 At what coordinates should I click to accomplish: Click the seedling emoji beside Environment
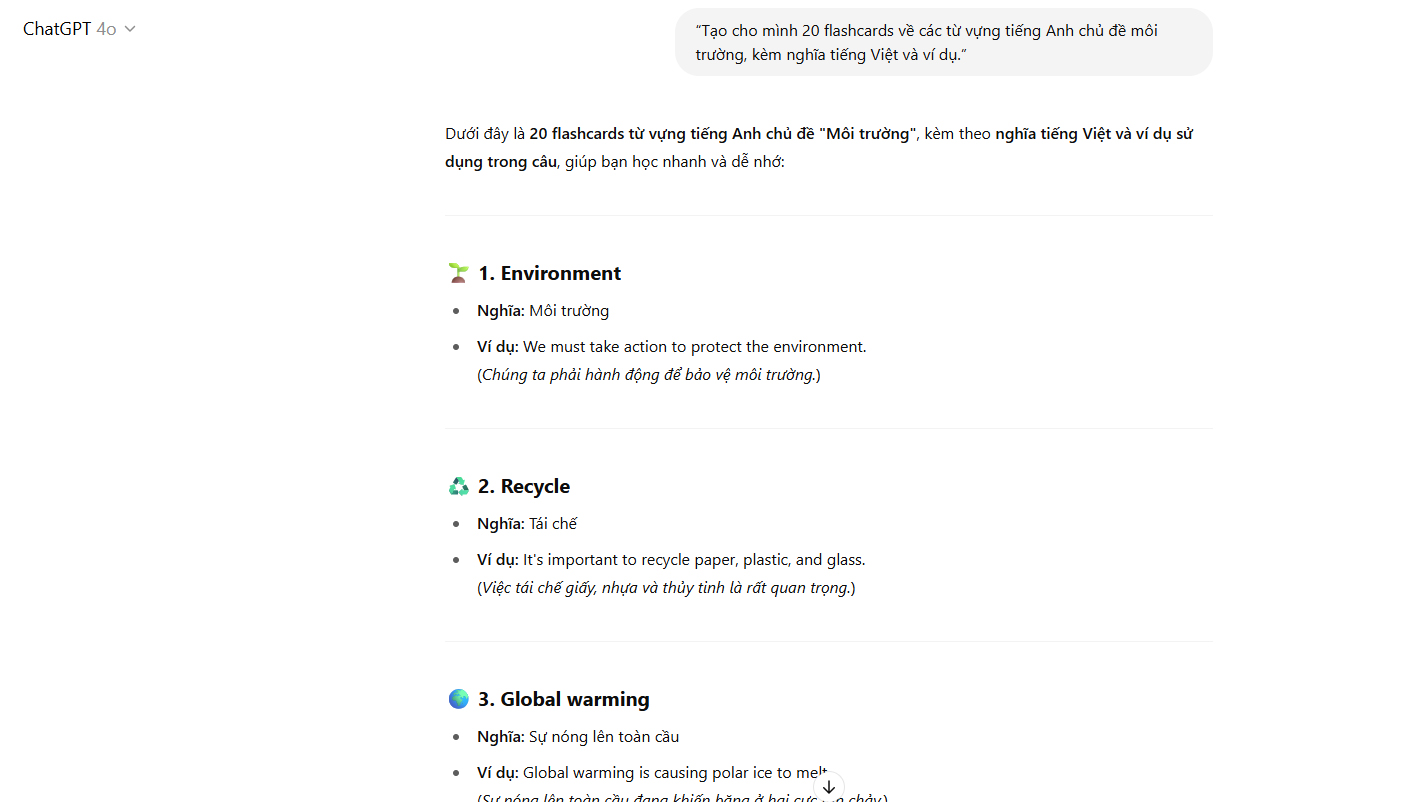click(458, 273)
